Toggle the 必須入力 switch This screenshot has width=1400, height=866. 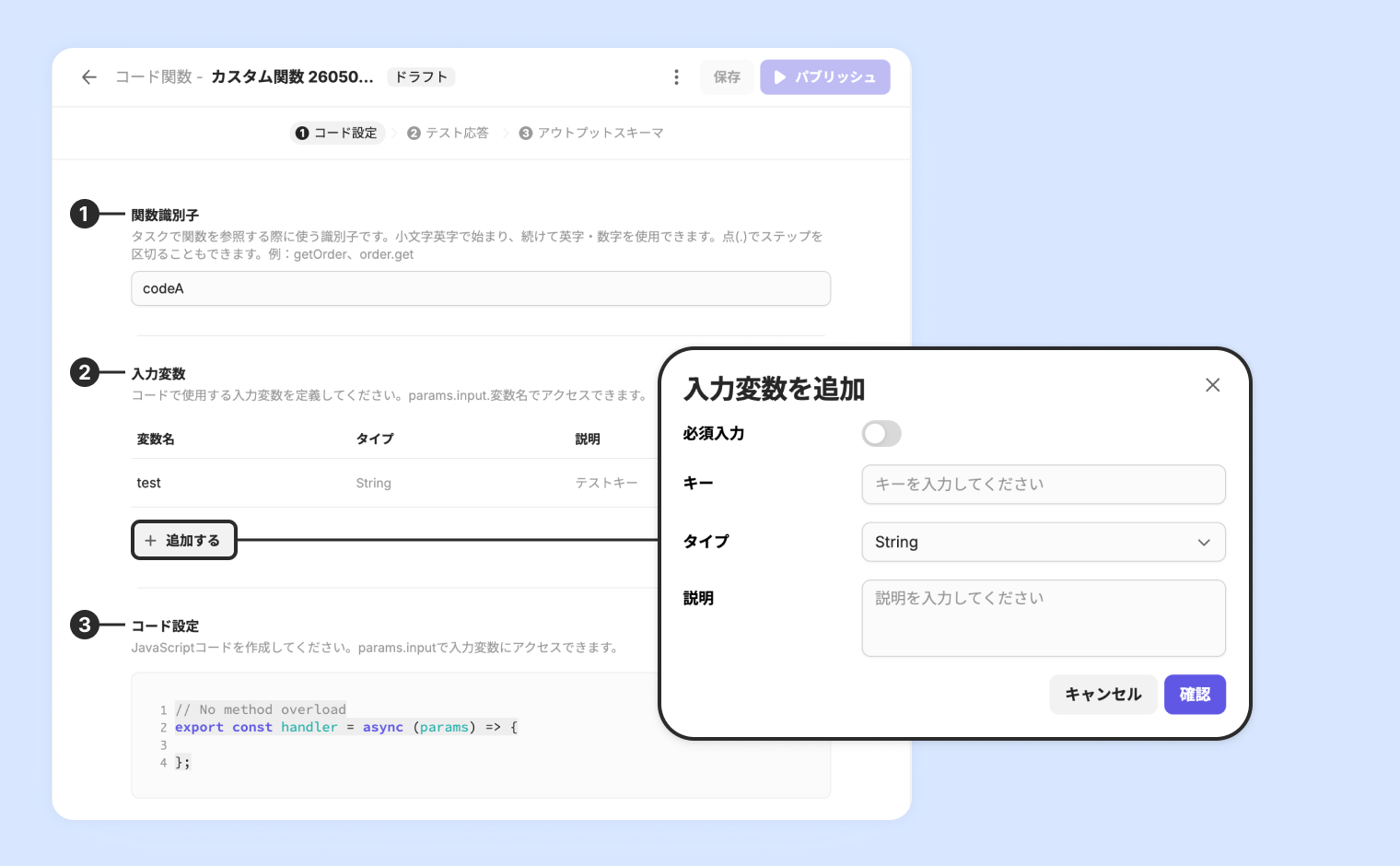pos(881,434)
